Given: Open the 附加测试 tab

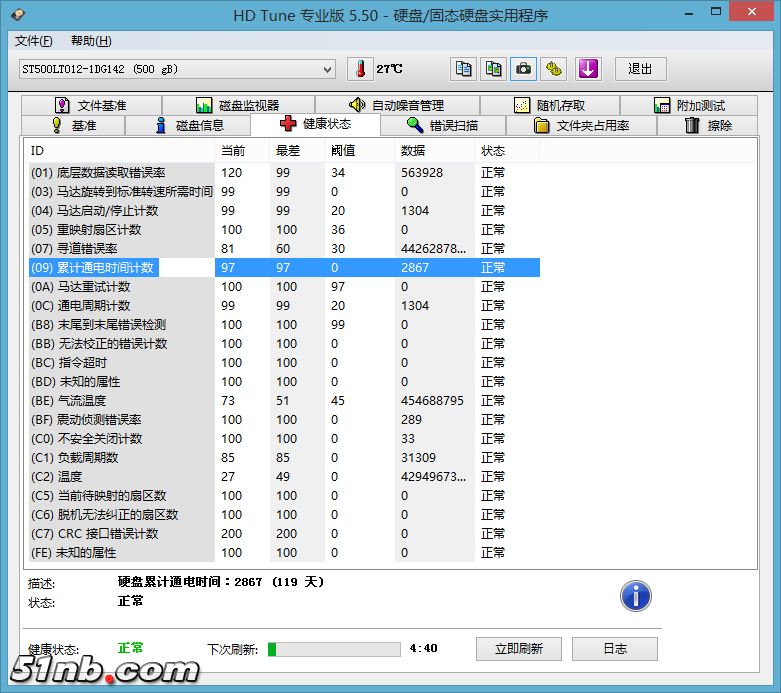Looking at the screenshot, I should pos(689,105).
